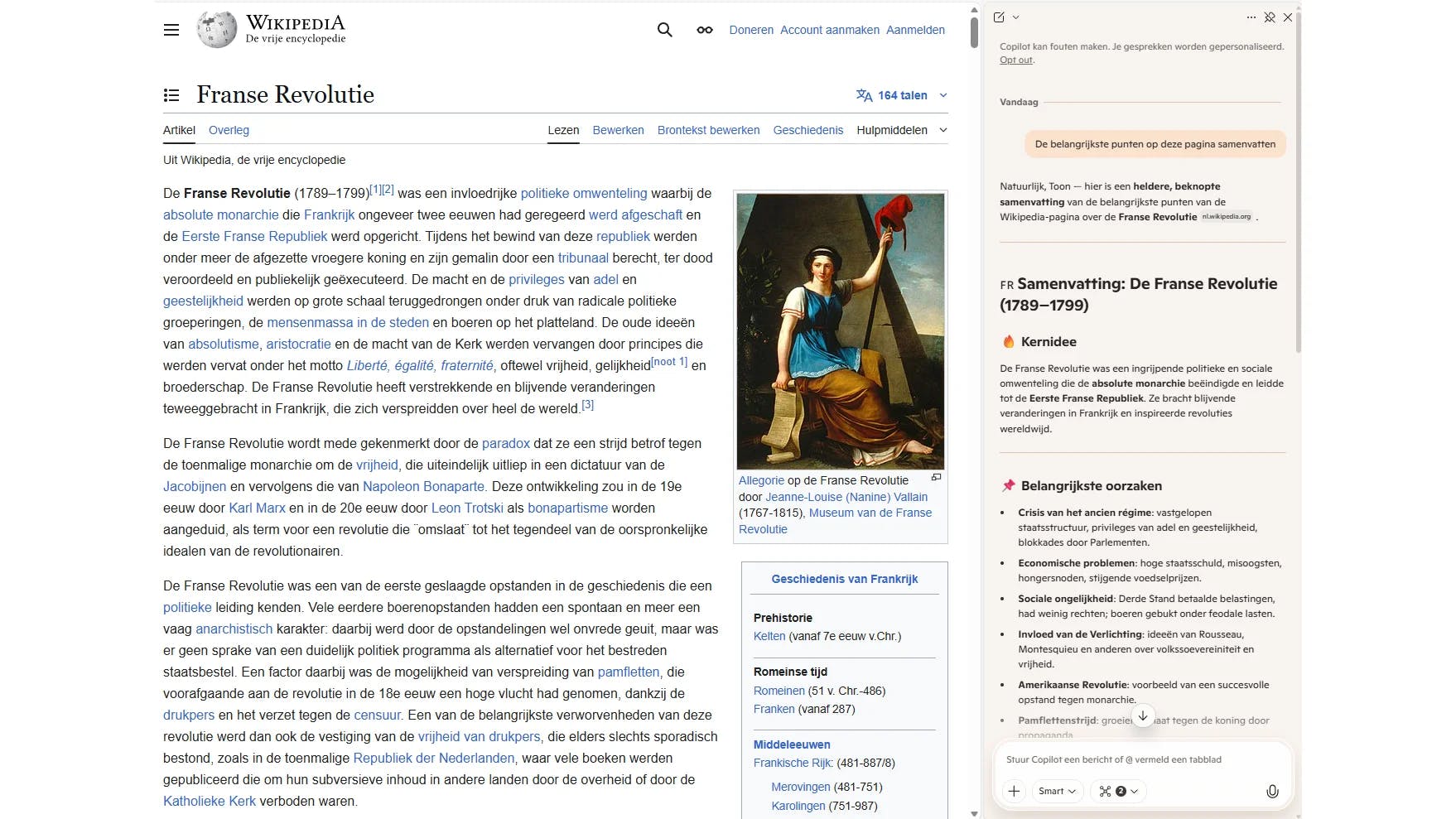The width and height of the screenshot is (1456, 819).
Task: Switch to the Artikel tab
Action: click(179, 130)
